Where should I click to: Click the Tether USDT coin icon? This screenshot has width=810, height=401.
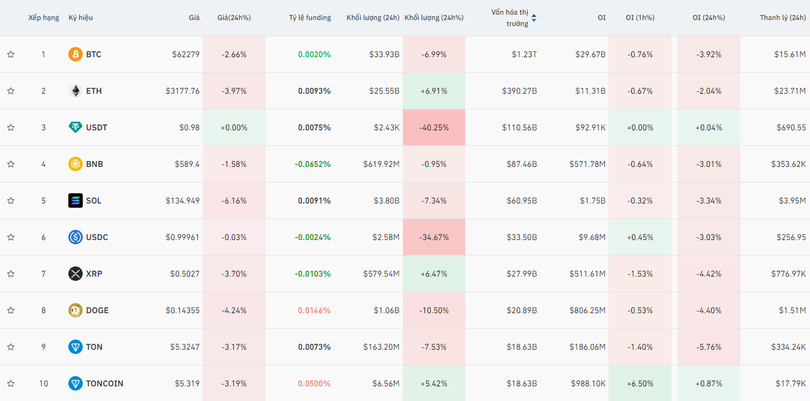tap(75, 127)
